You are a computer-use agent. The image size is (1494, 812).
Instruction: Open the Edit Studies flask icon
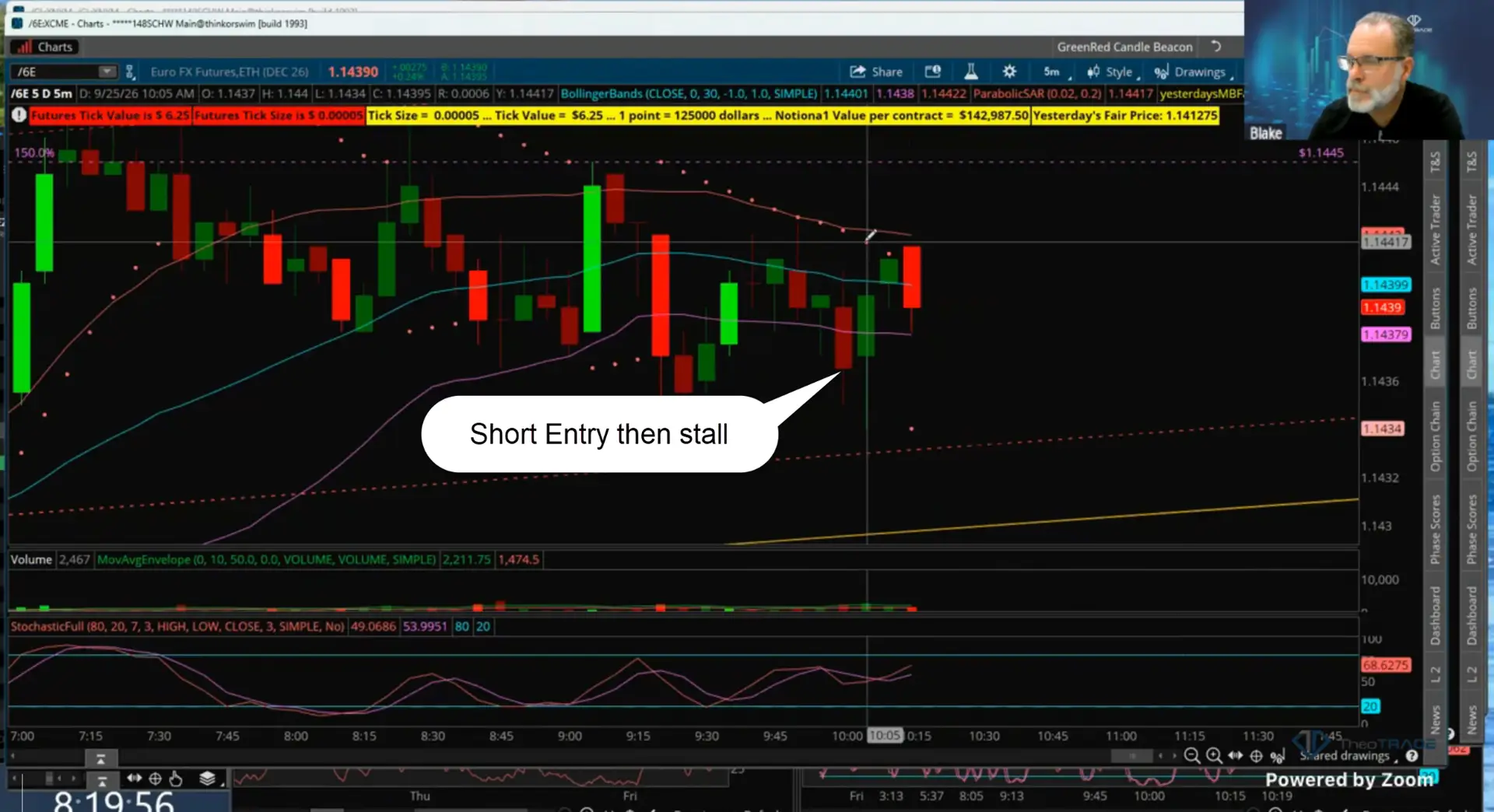click(970, 72)
